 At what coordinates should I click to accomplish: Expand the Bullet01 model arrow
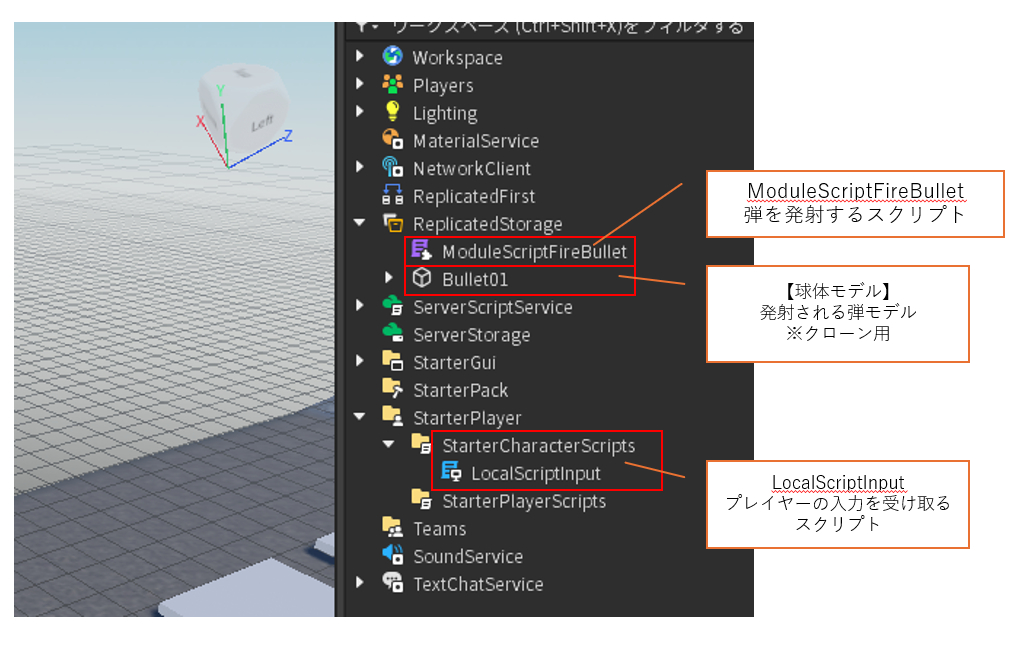point(389,279)
